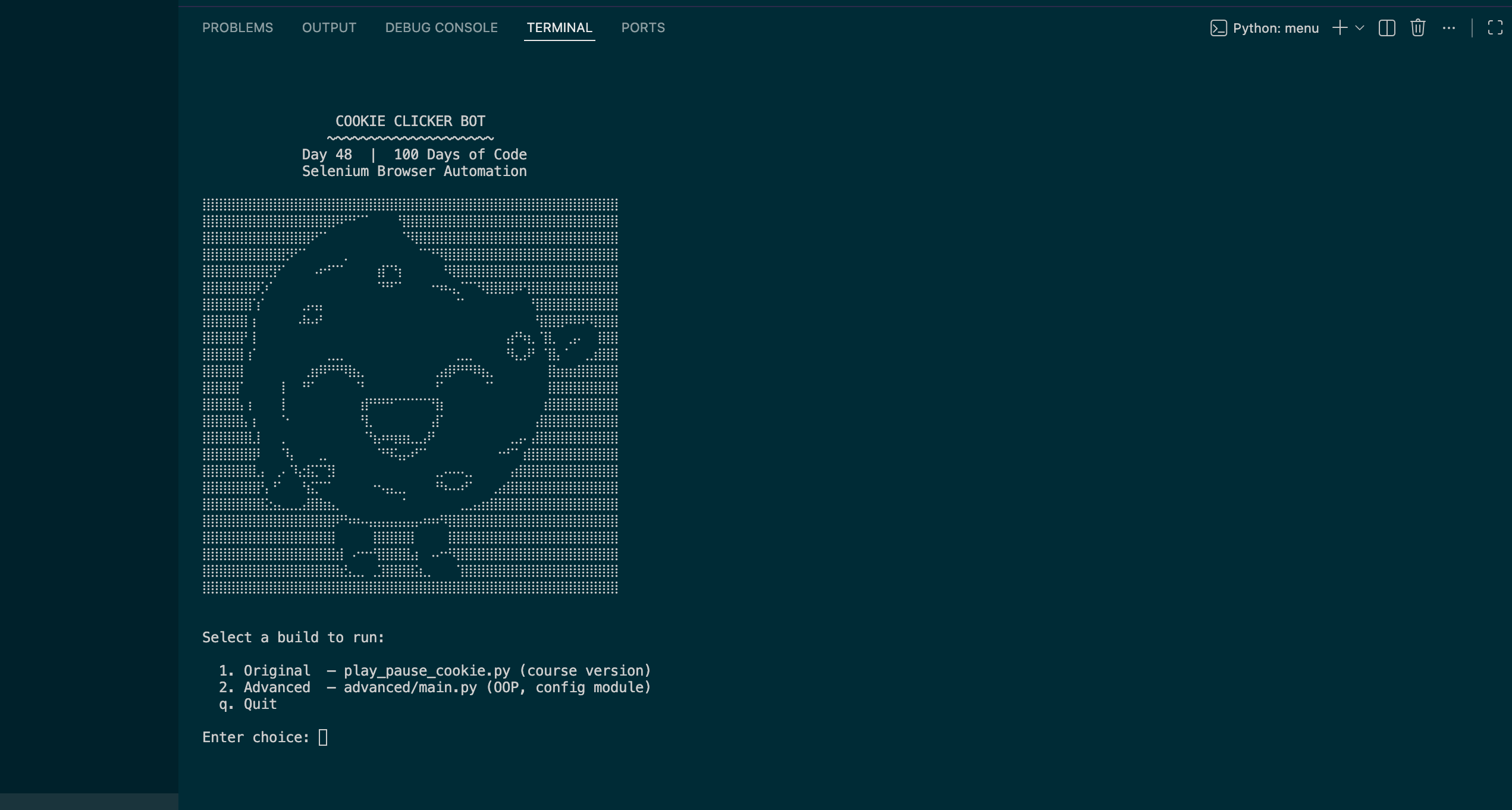Click 'Selenium Browser Automation' text
The height and width of the screenshot is (810, 1512).
(414, 171)
